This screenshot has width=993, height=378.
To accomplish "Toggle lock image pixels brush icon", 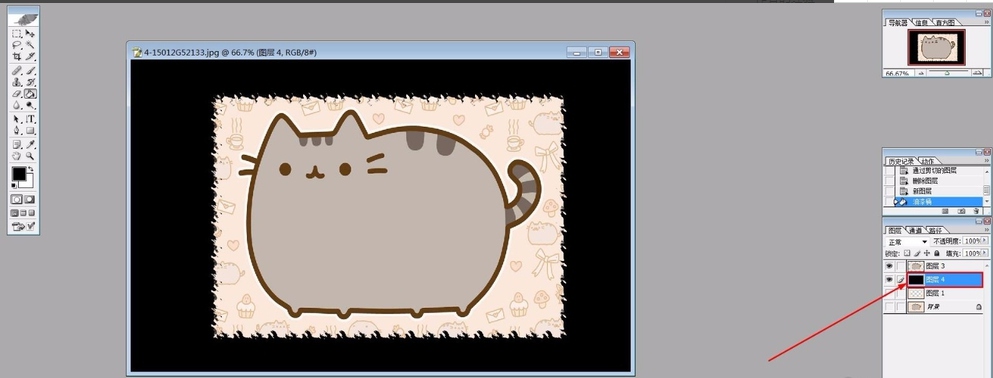I will 917,253.
